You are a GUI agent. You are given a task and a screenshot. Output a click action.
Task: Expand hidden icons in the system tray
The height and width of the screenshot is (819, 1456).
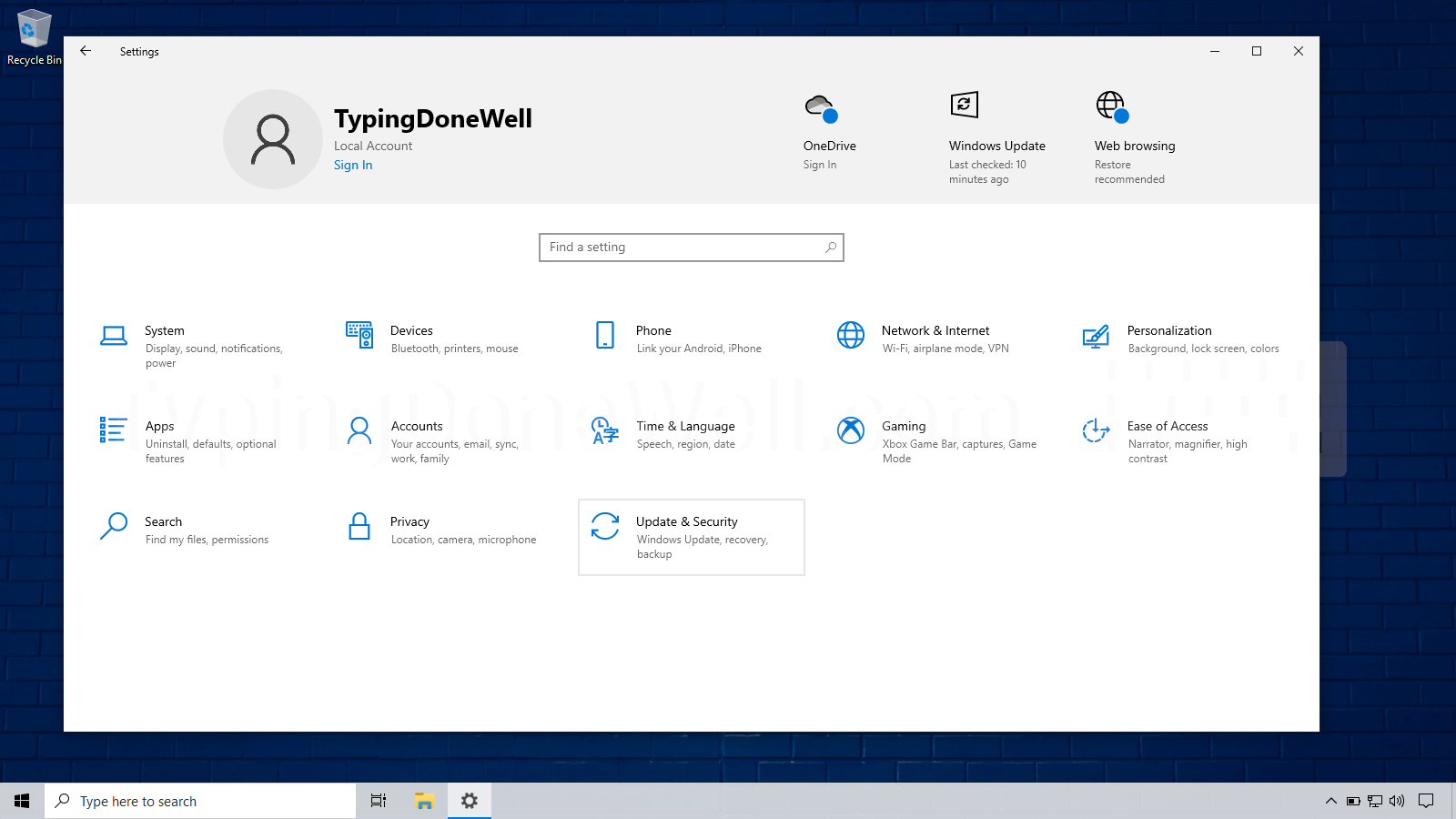1330,801
